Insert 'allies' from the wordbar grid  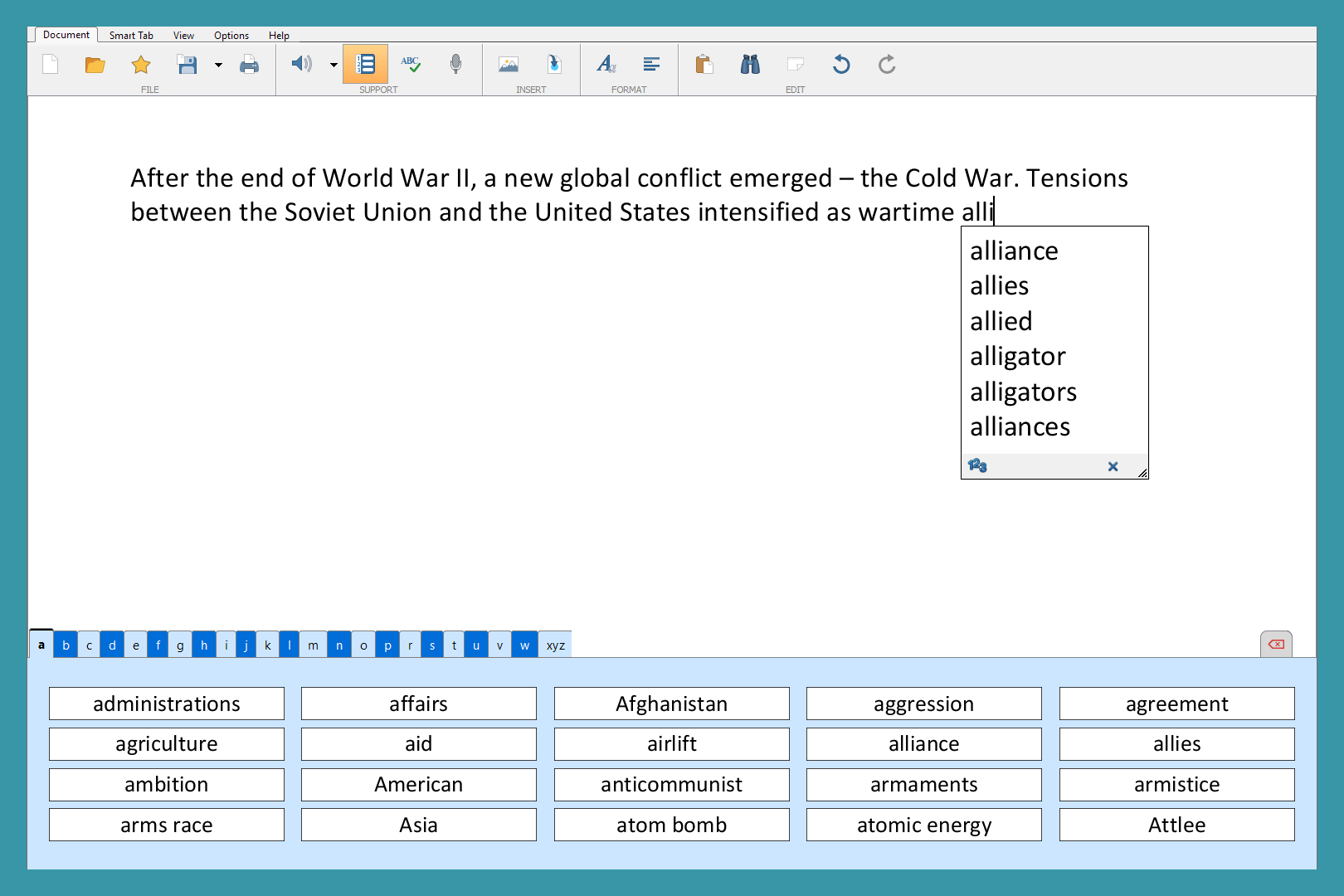tap(1177, 744)
